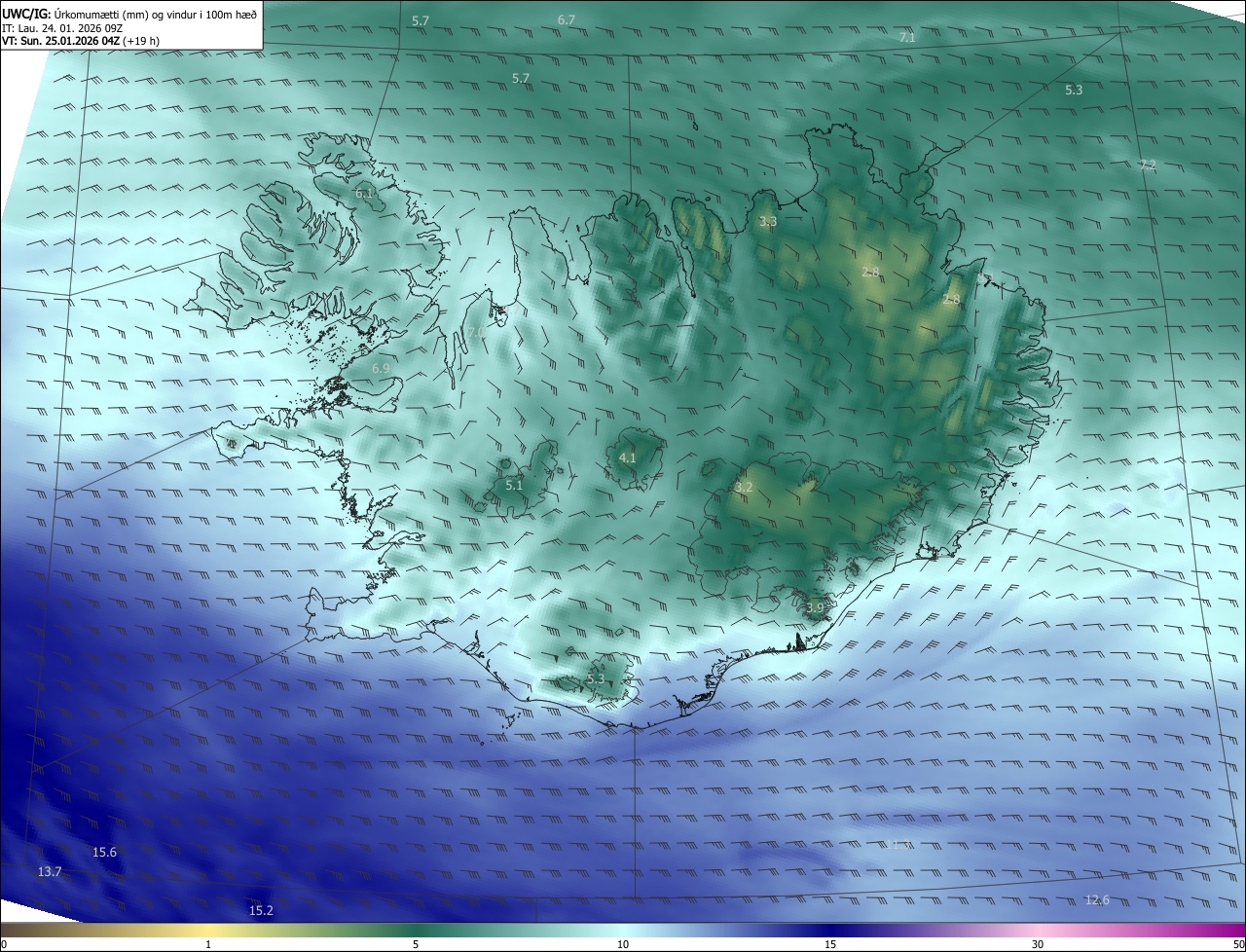1246x952 pixels.
Task: Click the '11.3' value on the map
Action: pyautogui.click(x=899, y=845)
